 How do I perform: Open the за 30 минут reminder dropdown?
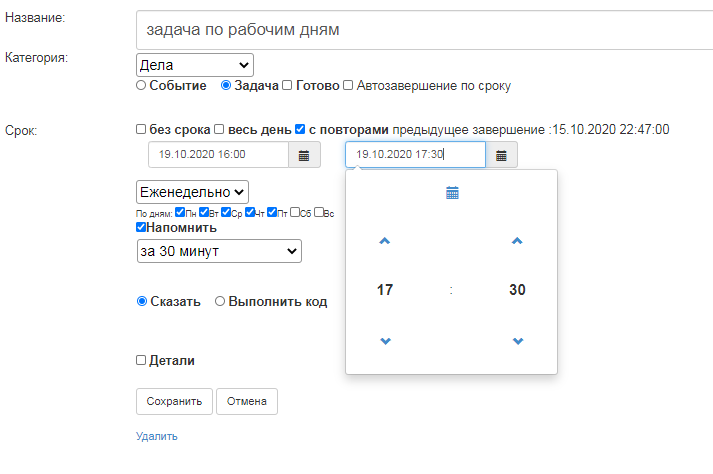(x=219, y=251)
